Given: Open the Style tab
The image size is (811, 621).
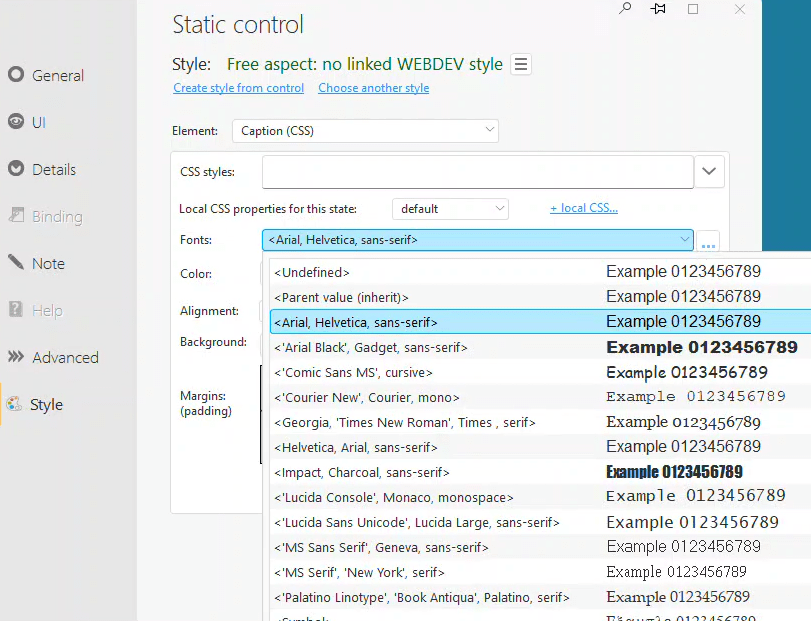Looking at the screenshot, I should [x=46, y=404].
